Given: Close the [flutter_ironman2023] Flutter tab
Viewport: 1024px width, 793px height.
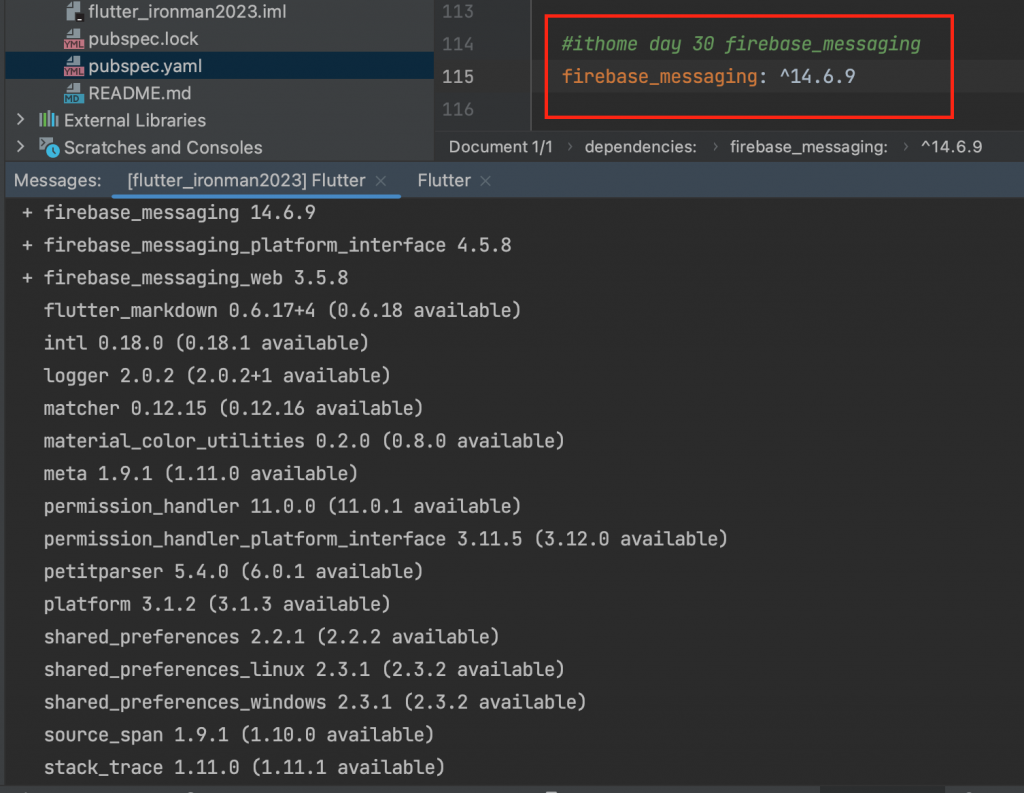Looking at the screenshot, I should [x=381, y=181].
